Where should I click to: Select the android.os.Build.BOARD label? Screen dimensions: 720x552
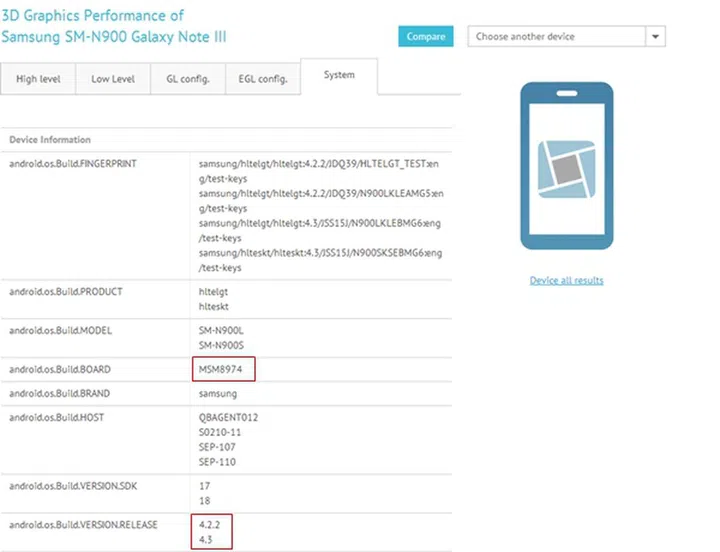[60, 369]
